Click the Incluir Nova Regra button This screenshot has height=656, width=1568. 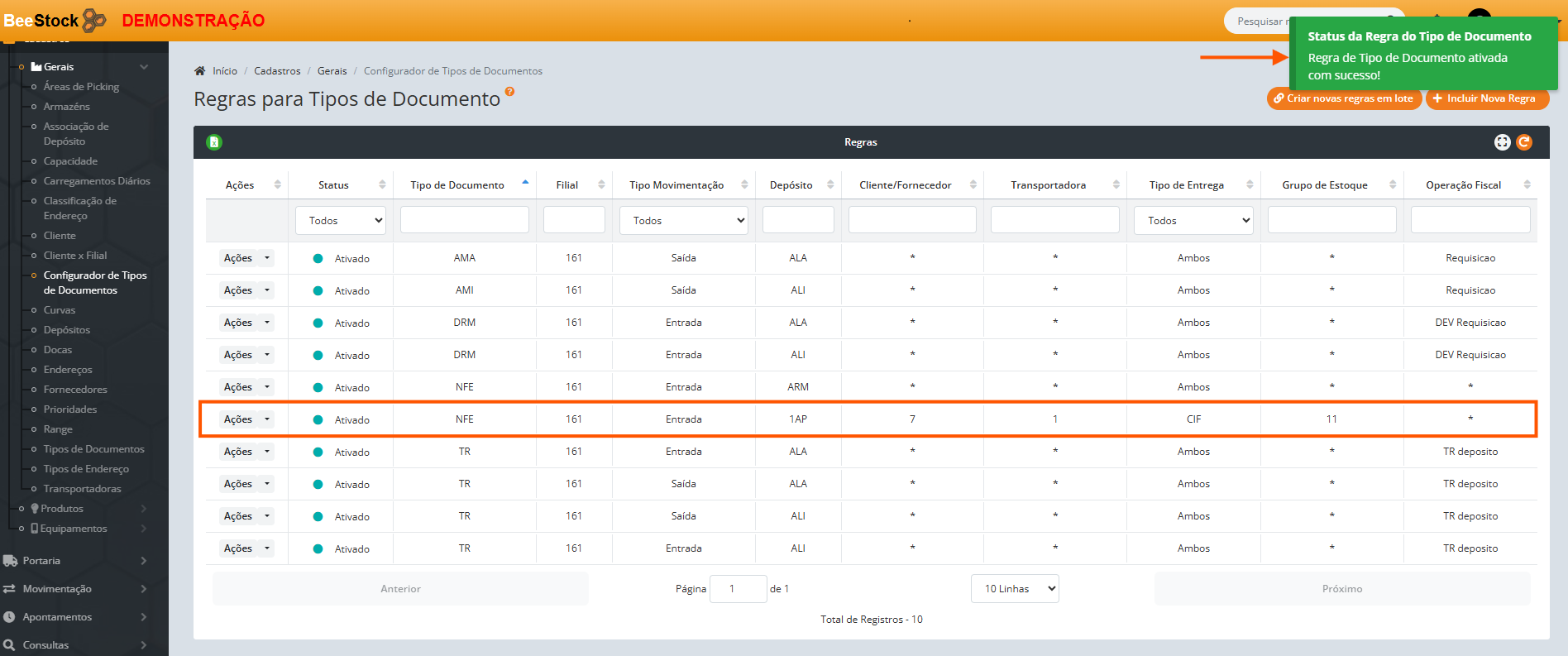[x=1487, y=98]
